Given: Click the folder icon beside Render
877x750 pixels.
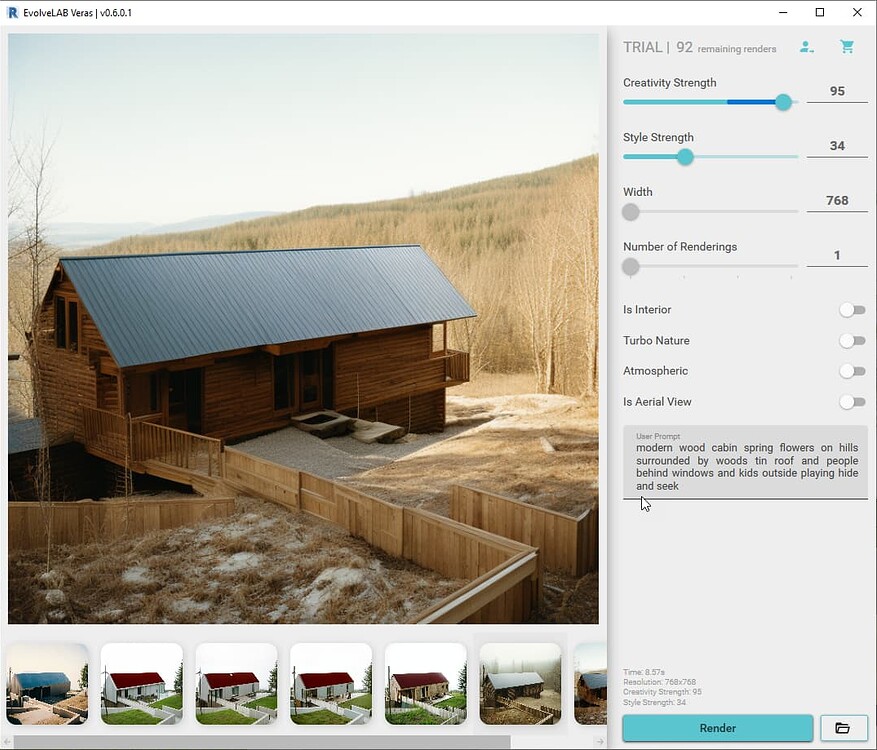Looking at the screenshot, I should (844, 728).
